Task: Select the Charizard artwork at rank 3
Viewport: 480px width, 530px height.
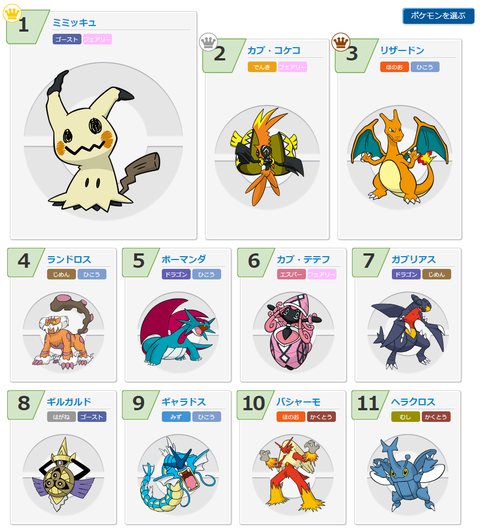Action: [400, 156]
